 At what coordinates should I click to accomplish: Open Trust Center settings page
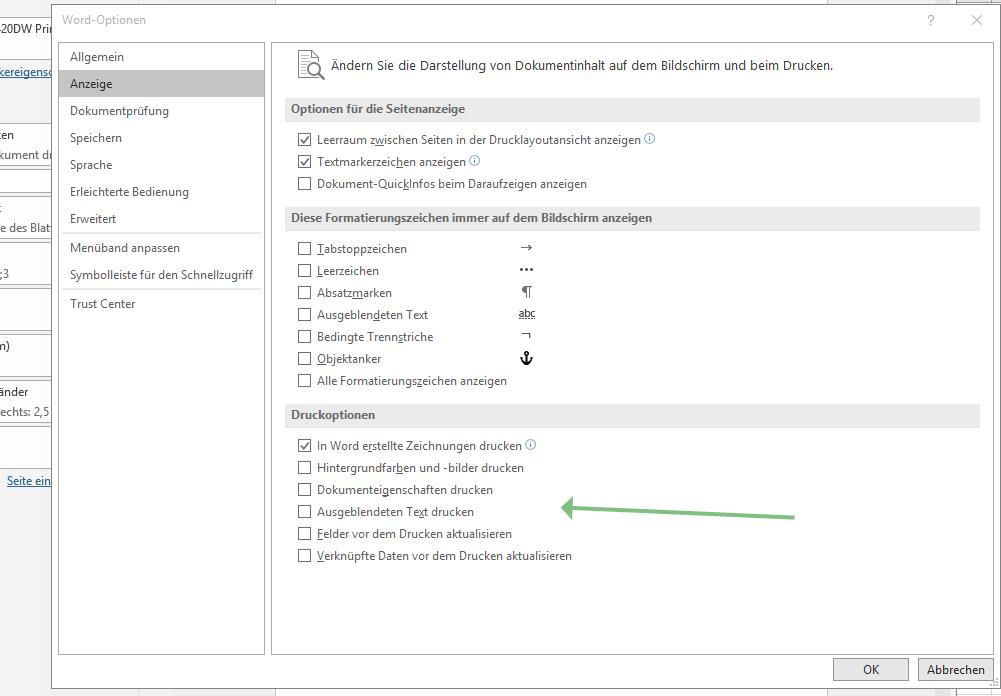(103, 304)
